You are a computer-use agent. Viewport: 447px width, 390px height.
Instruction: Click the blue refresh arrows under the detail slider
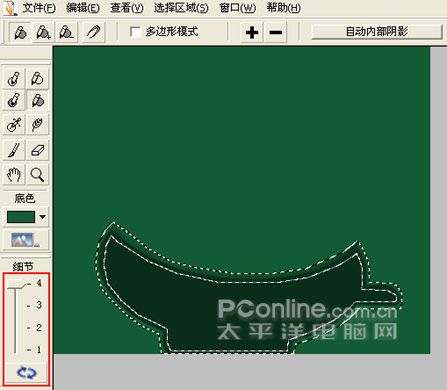coord(26,372)
